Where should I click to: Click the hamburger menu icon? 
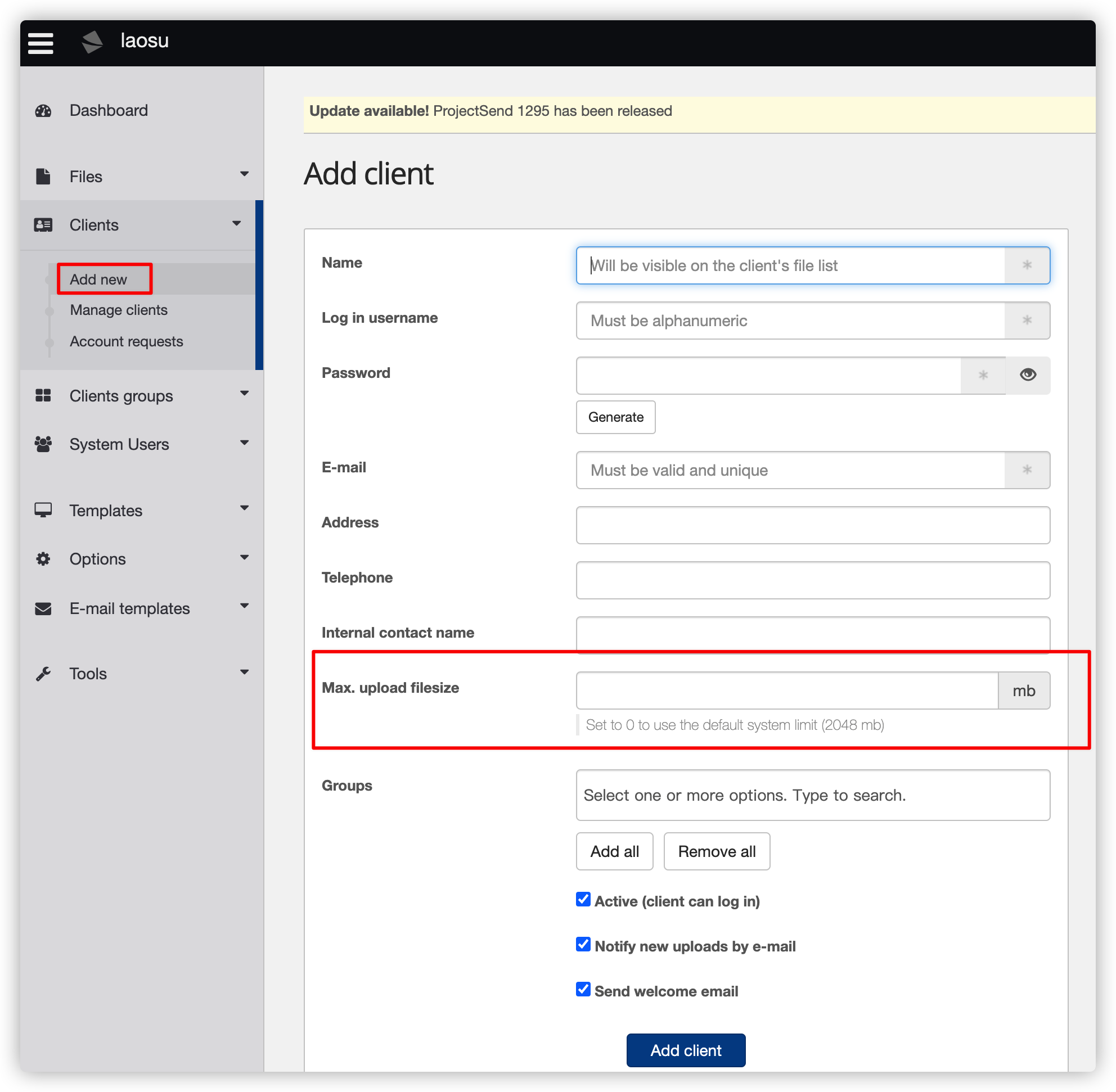point(40,43)
